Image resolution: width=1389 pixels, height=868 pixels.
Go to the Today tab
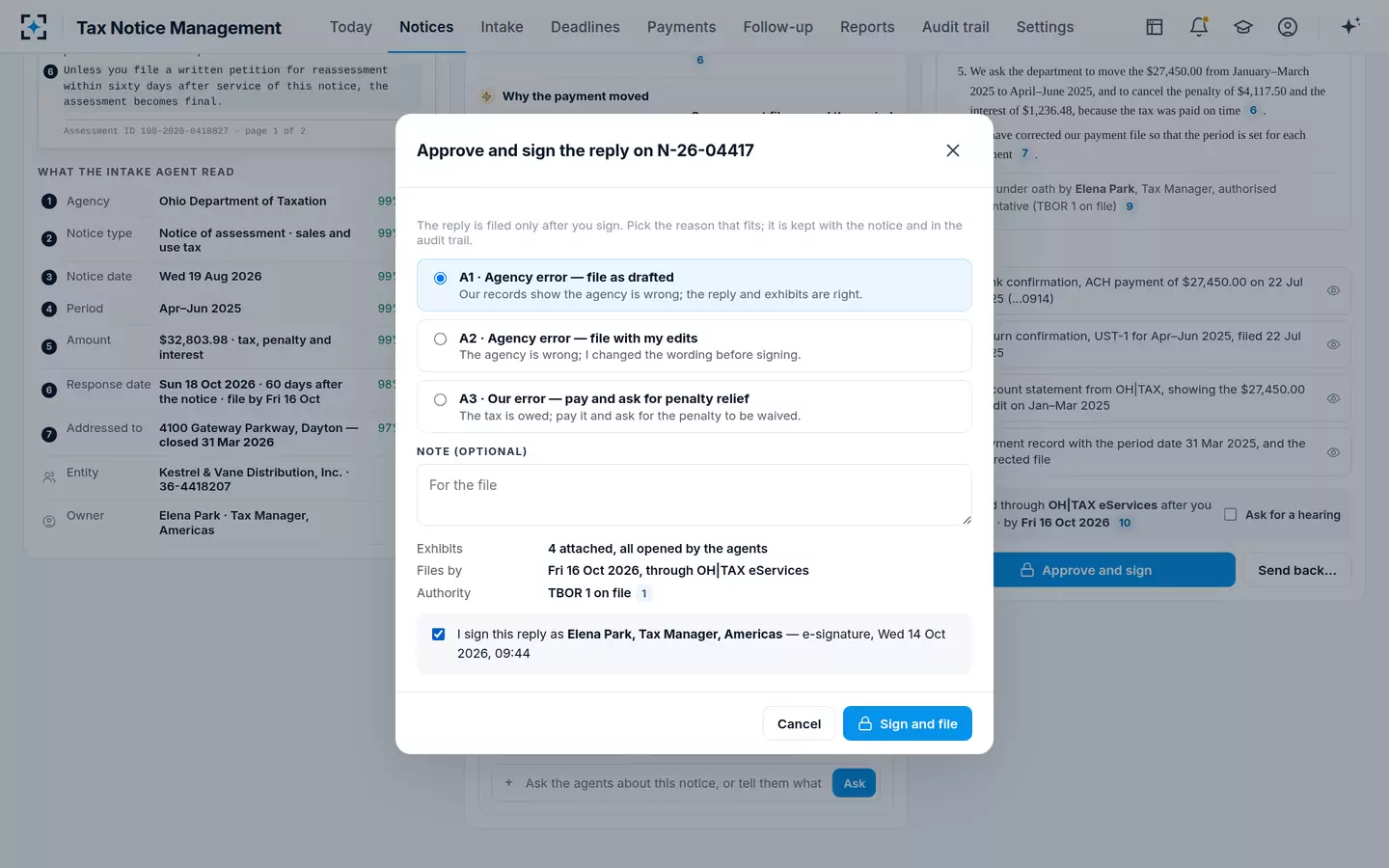point(351,27)
